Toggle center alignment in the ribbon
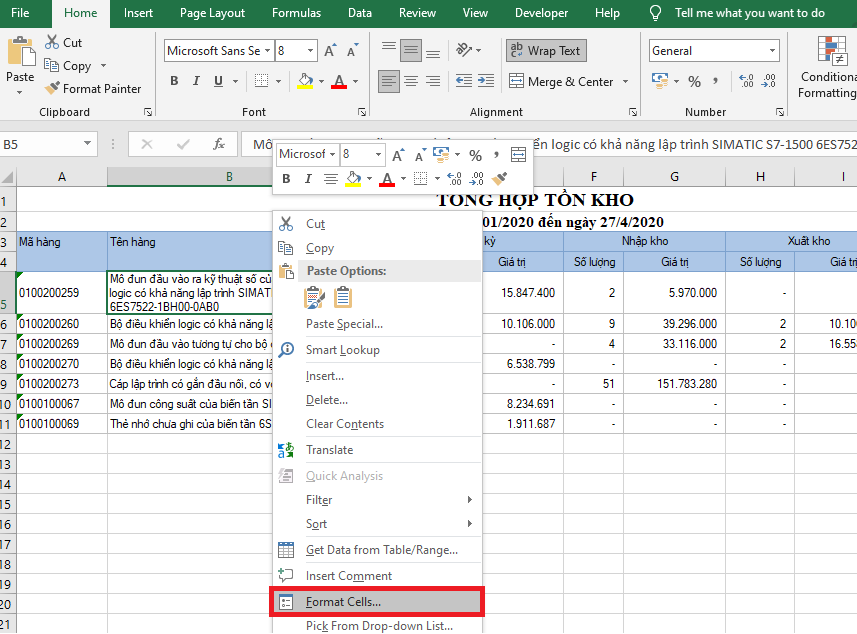857x634 pixels. tap(413, 81)
